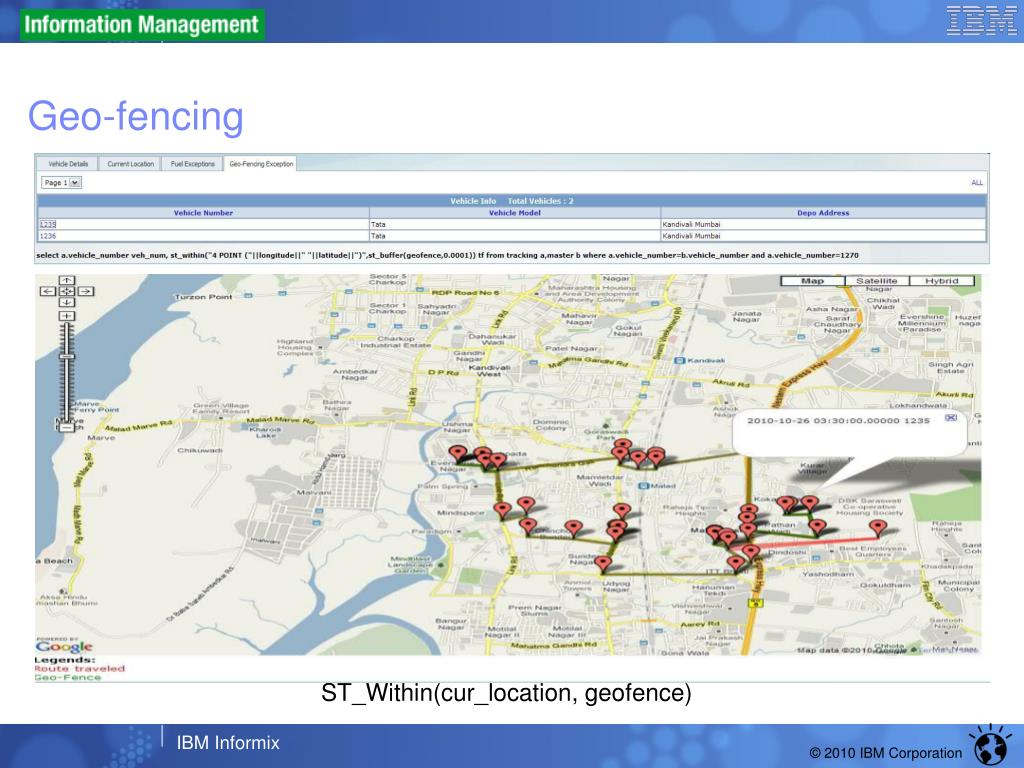Click the Turzon Point map label
The image size is (1024, 768).
(203, 296)
